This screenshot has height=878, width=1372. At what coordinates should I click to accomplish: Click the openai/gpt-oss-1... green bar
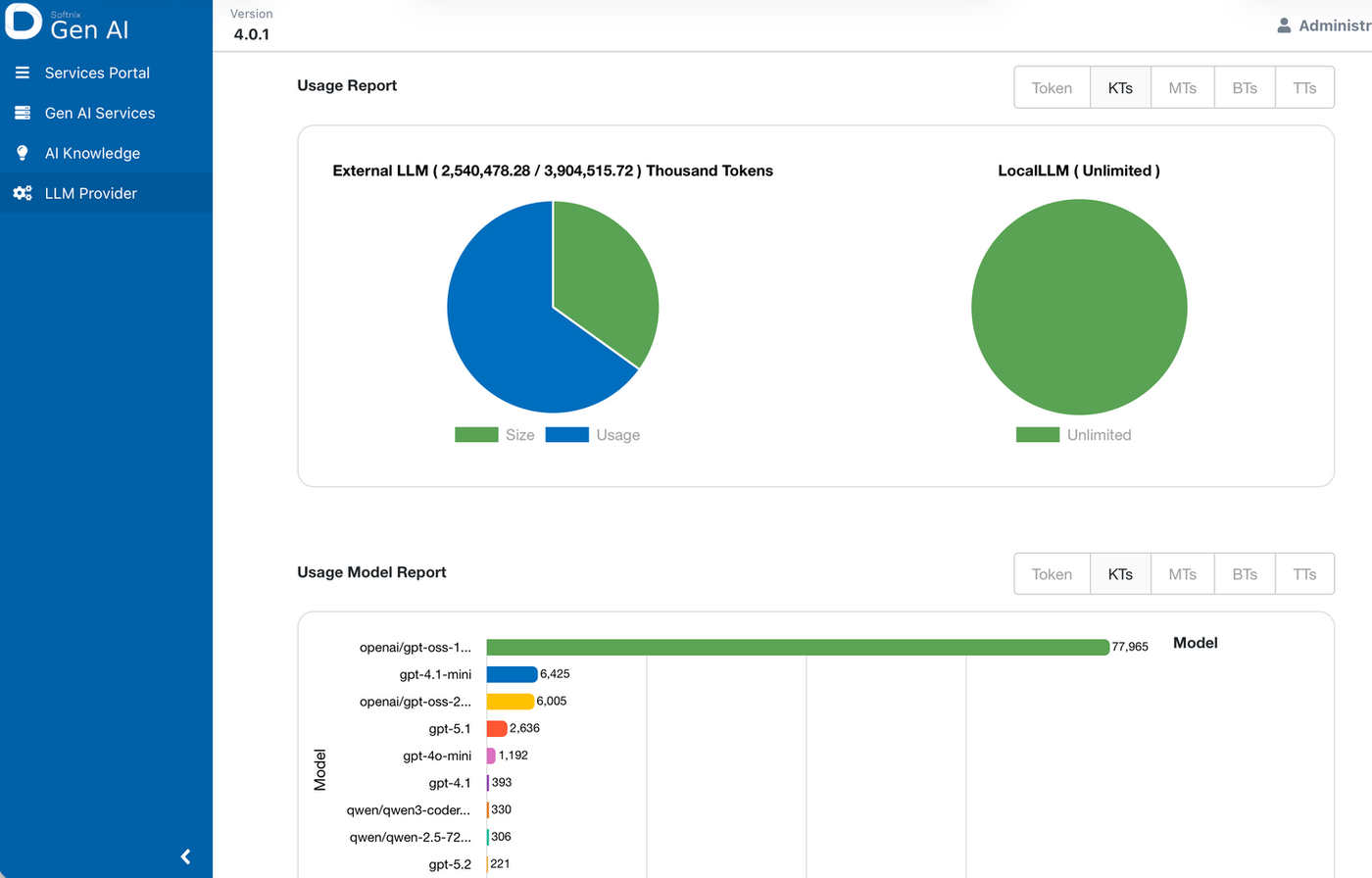coord(798,647)
